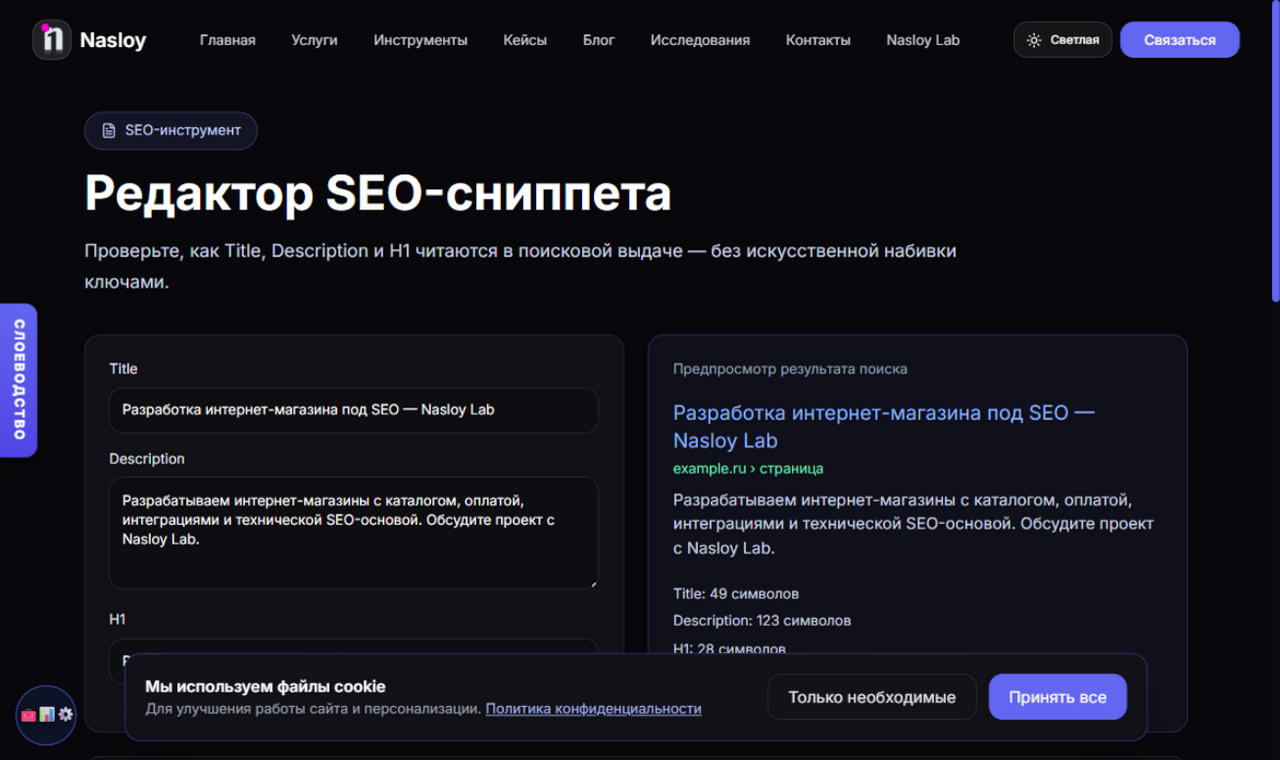Click the 'Предпросмотр результата поиска' label
1280x760 pixels.
[x=790, y=369]
